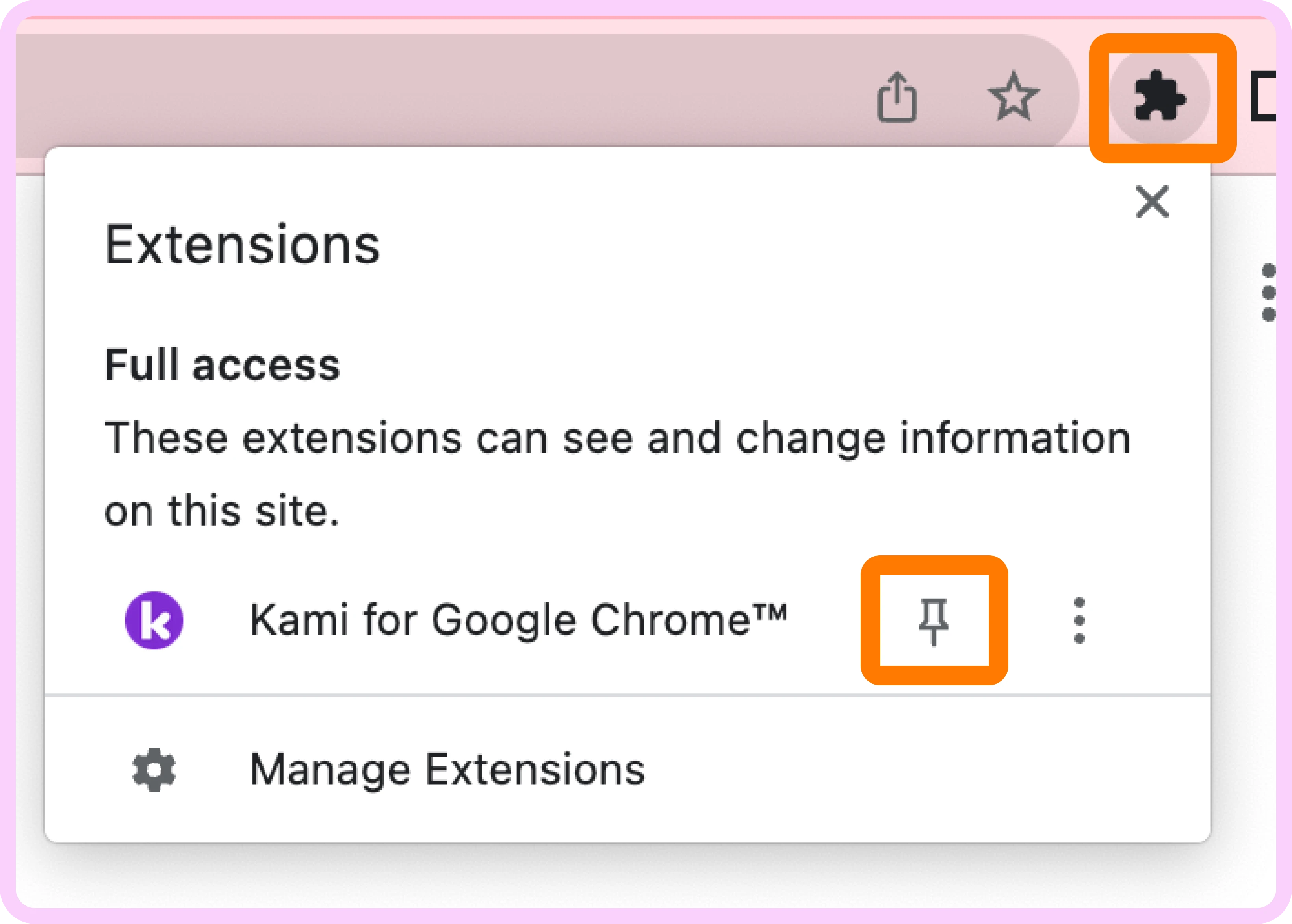Pin Kami extension to the toolbar
The height and width of the screenshot is (924, 1292).
[x=934, y=620]
